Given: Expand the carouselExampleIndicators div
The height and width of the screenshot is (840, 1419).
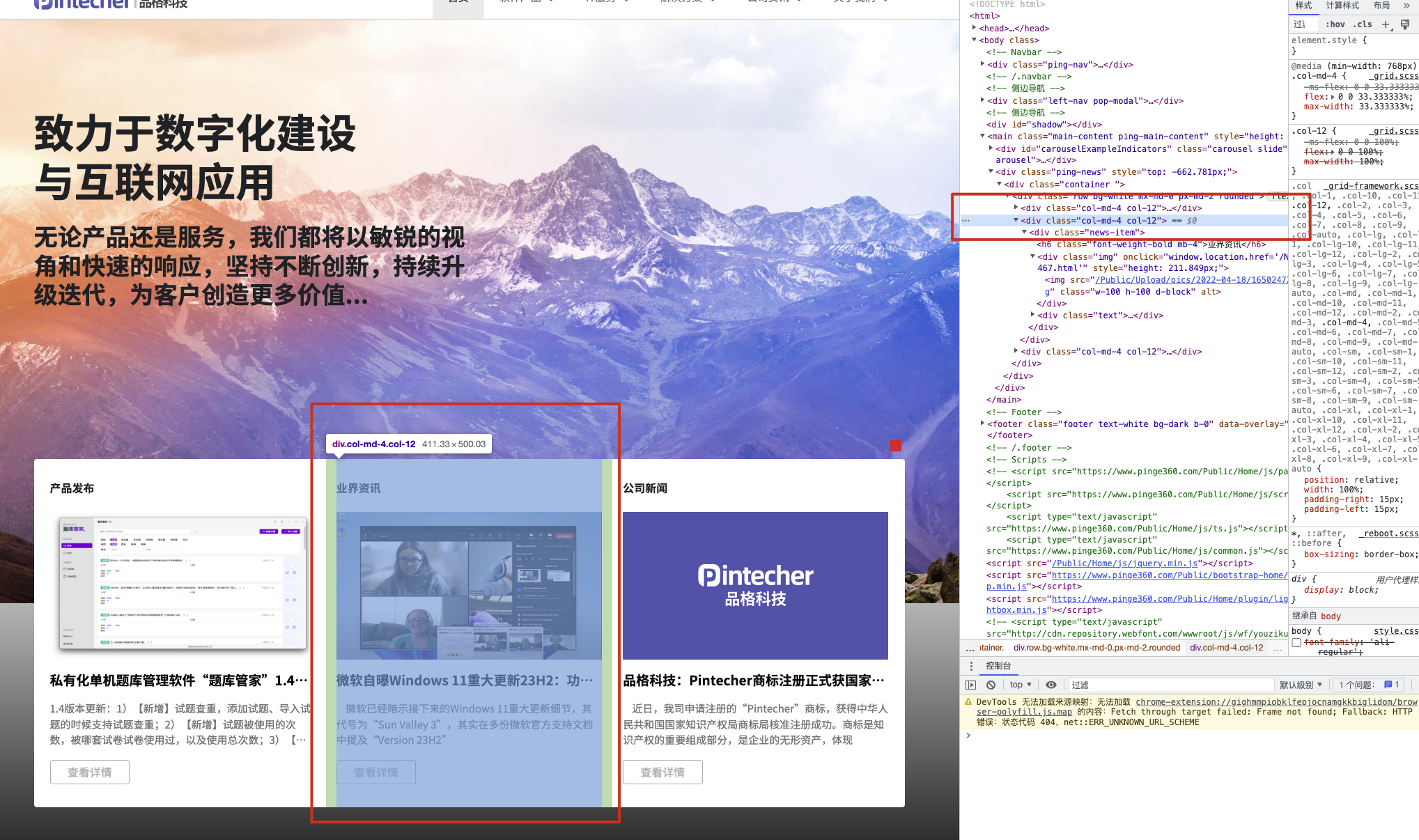Looking at the screenshot, I should point(991,148).
